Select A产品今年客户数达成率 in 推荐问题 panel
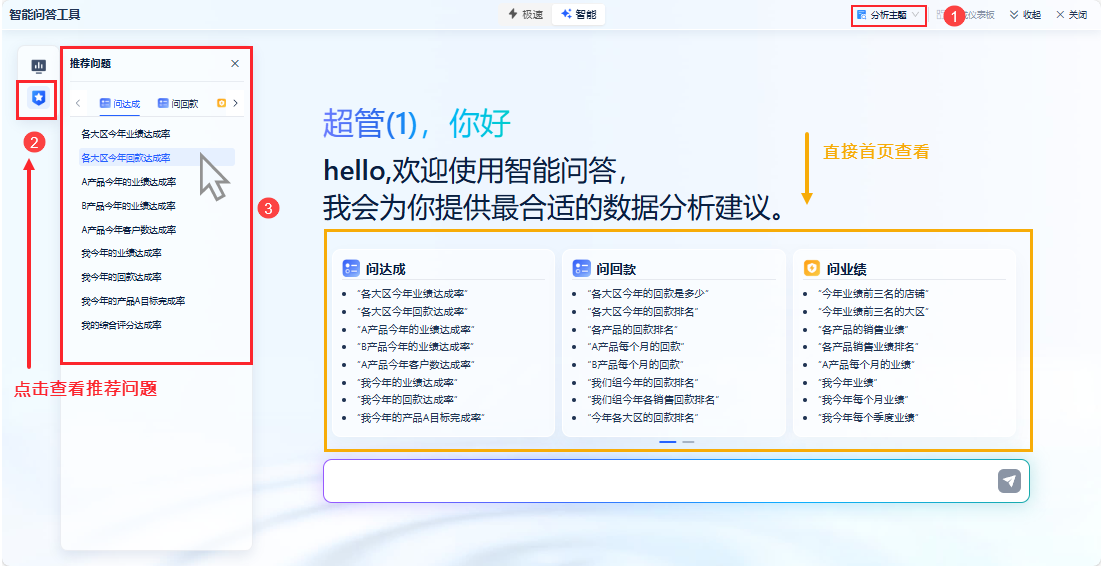The image size is (1101, 566). [128, 230]
